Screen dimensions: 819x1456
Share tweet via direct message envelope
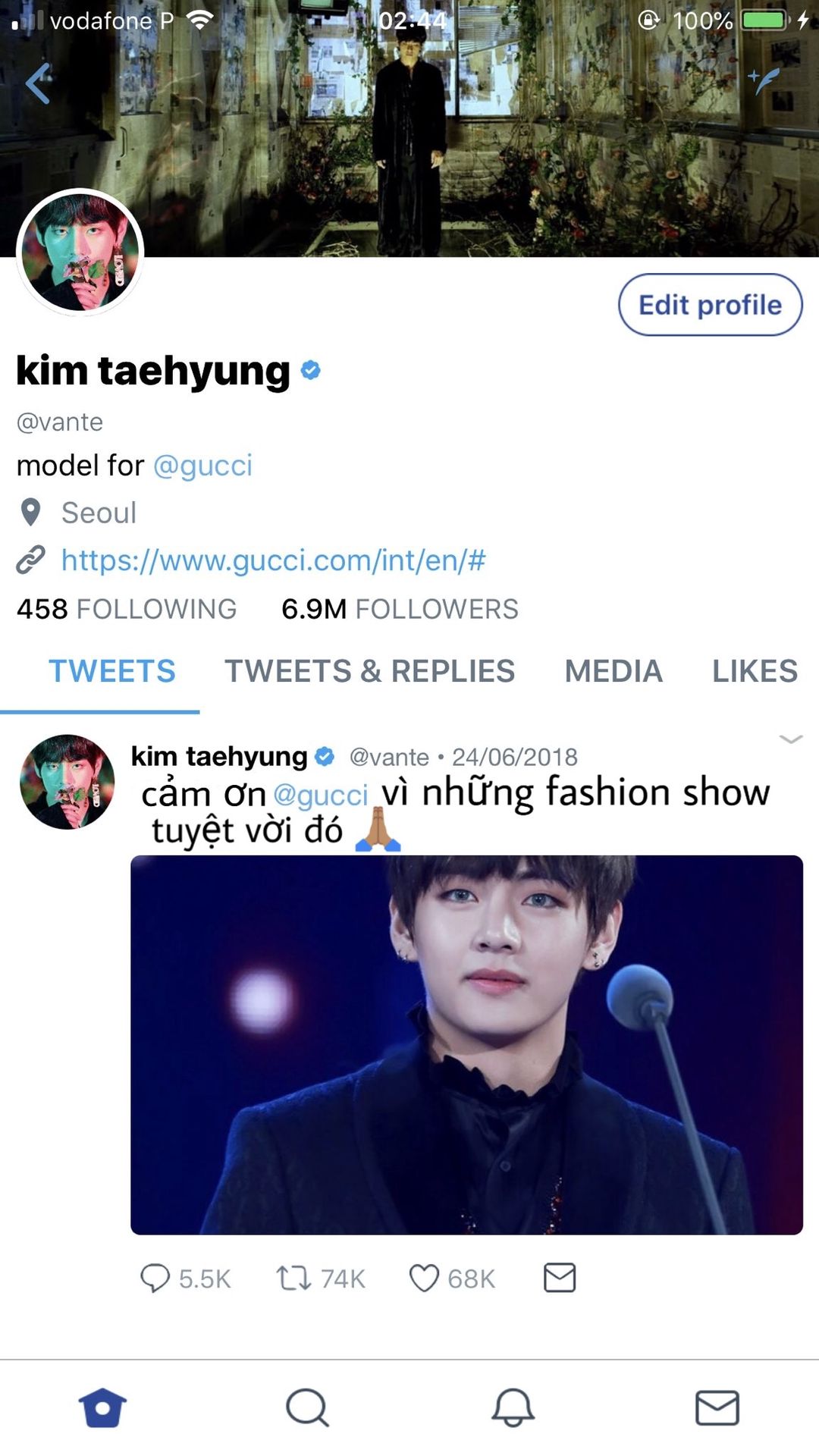pos(560,1278)
